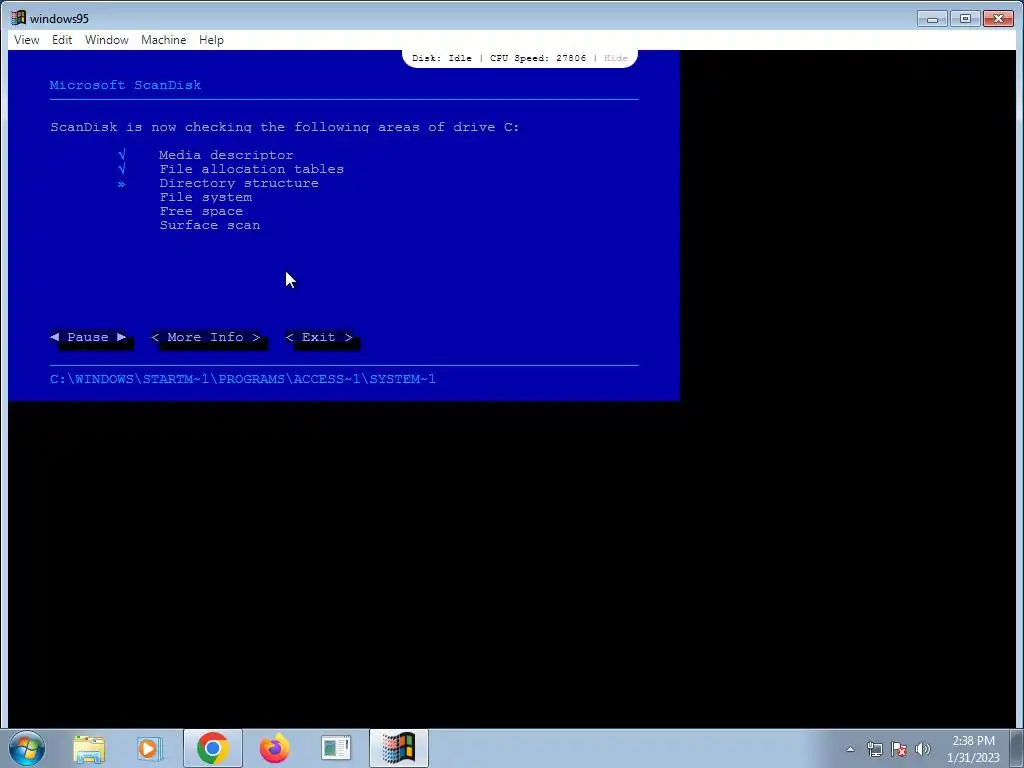Screen dimensions: 1024x768
Task: Click the 'Surface scan' line
Action: 210,225
